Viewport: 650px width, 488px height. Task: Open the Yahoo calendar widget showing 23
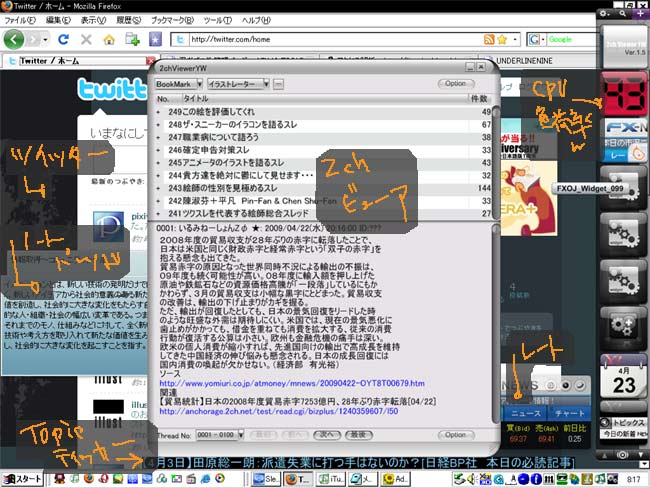[x=623, y=376]
